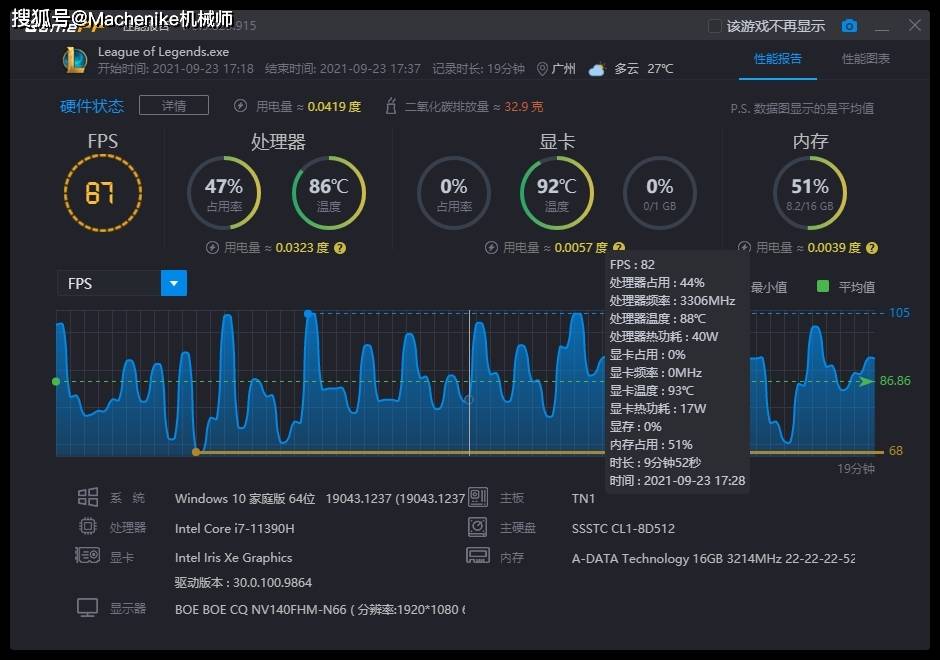Click the 105 maximum value label
The height and width of the screenshot is (660, 940).
(x=899, y=312)
